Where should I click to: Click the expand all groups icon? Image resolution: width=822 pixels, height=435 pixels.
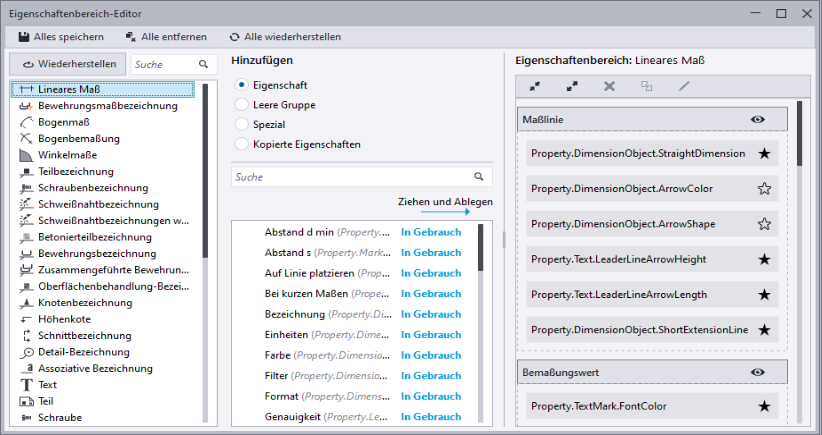click(x=572, y=87)
